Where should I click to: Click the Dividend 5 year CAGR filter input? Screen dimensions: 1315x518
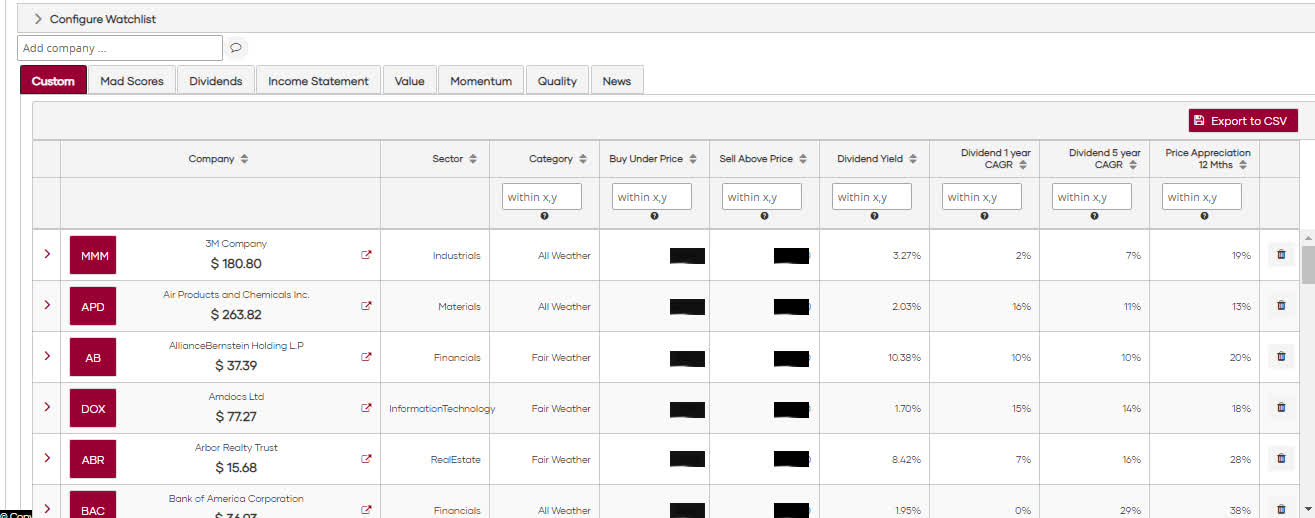point(1092,197)
